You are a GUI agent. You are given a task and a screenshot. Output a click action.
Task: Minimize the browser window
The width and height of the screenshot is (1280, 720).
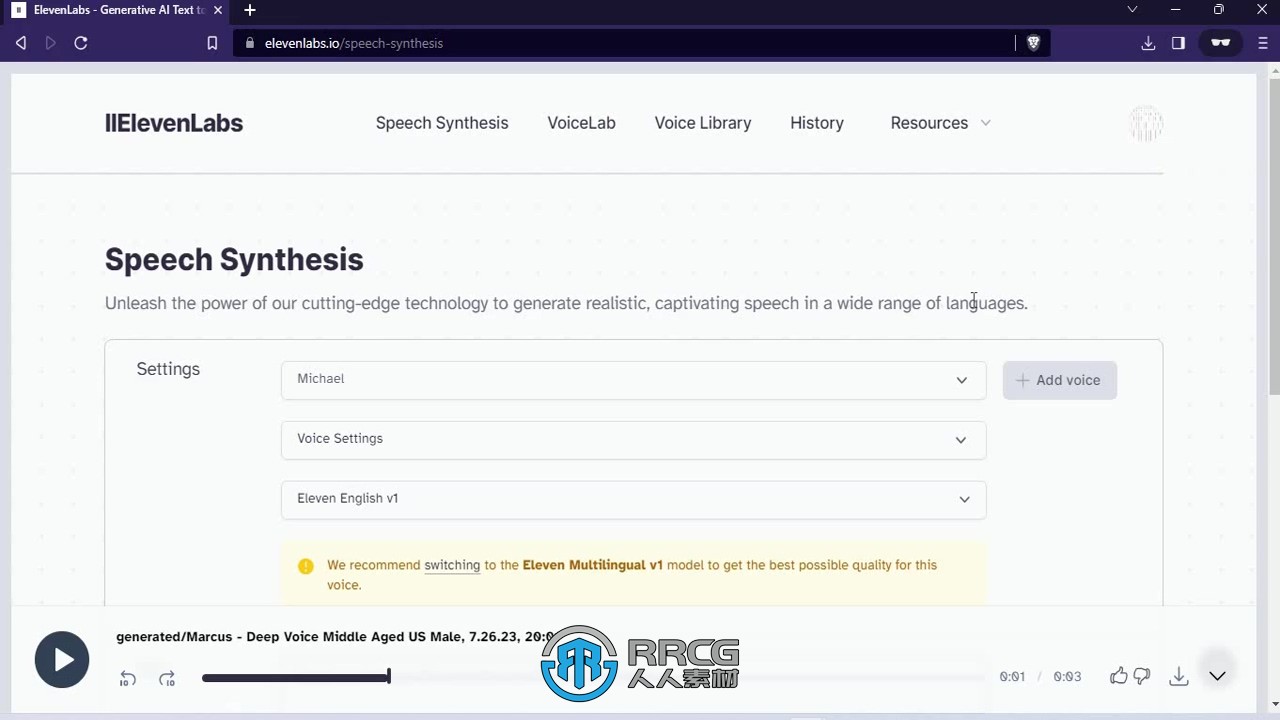click(x=1175, y=9)
